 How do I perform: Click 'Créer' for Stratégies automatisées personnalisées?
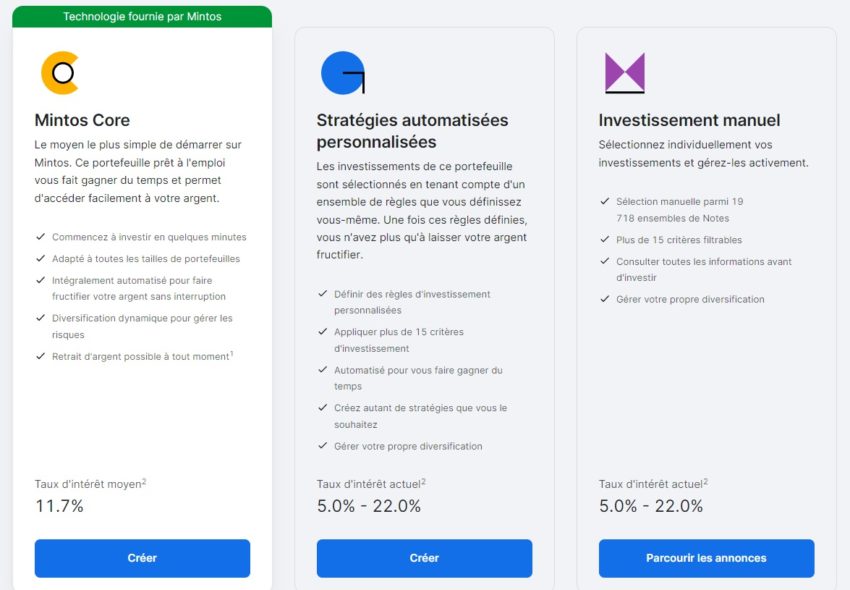pyautogui.click(x=424, y=558)
